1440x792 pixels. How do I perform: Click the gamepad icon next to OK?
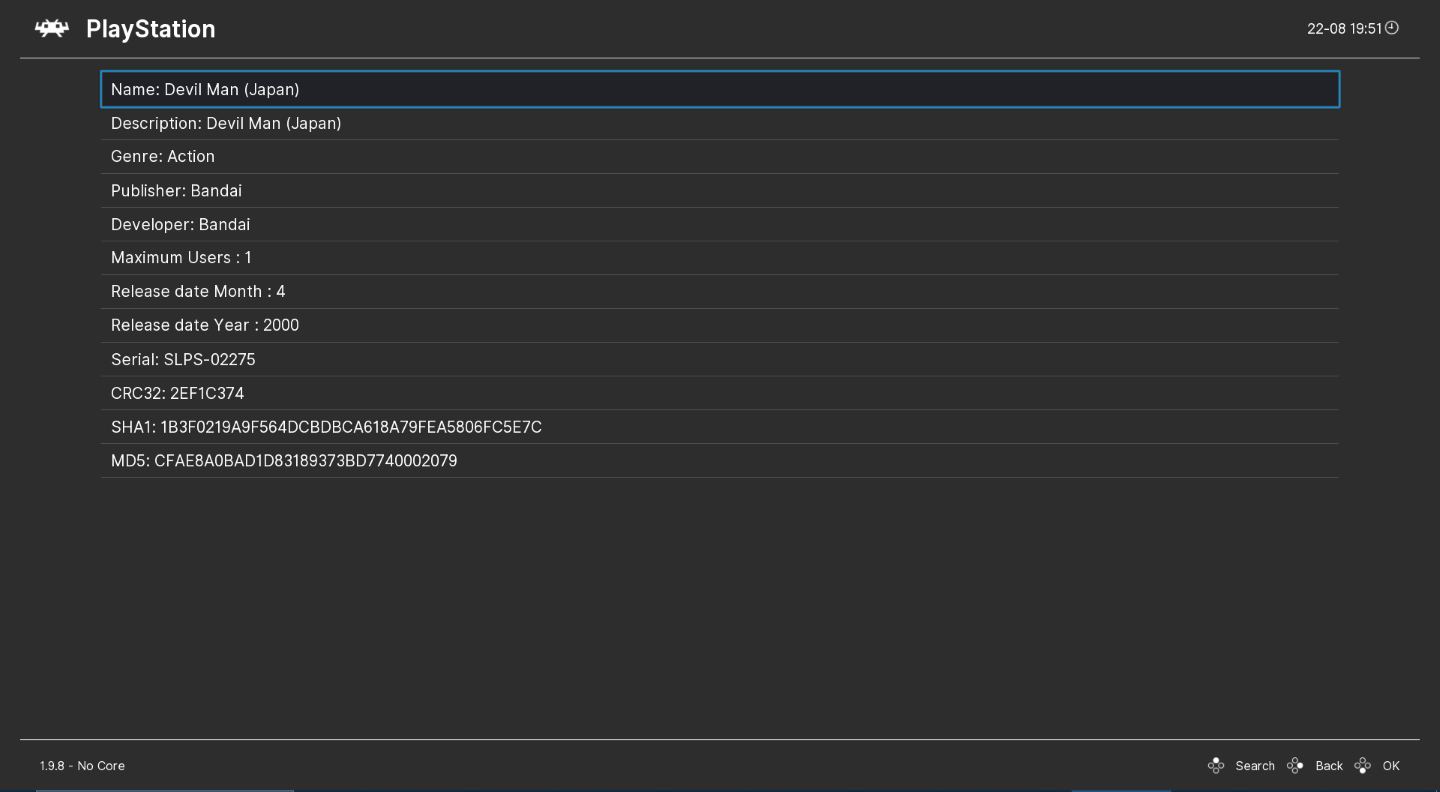point(1362,766)
